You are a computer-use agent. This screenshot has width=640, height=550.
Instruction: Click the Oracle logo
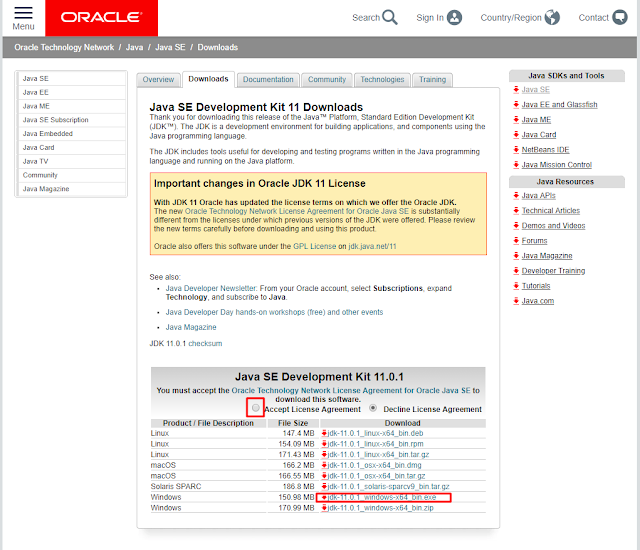102,18
